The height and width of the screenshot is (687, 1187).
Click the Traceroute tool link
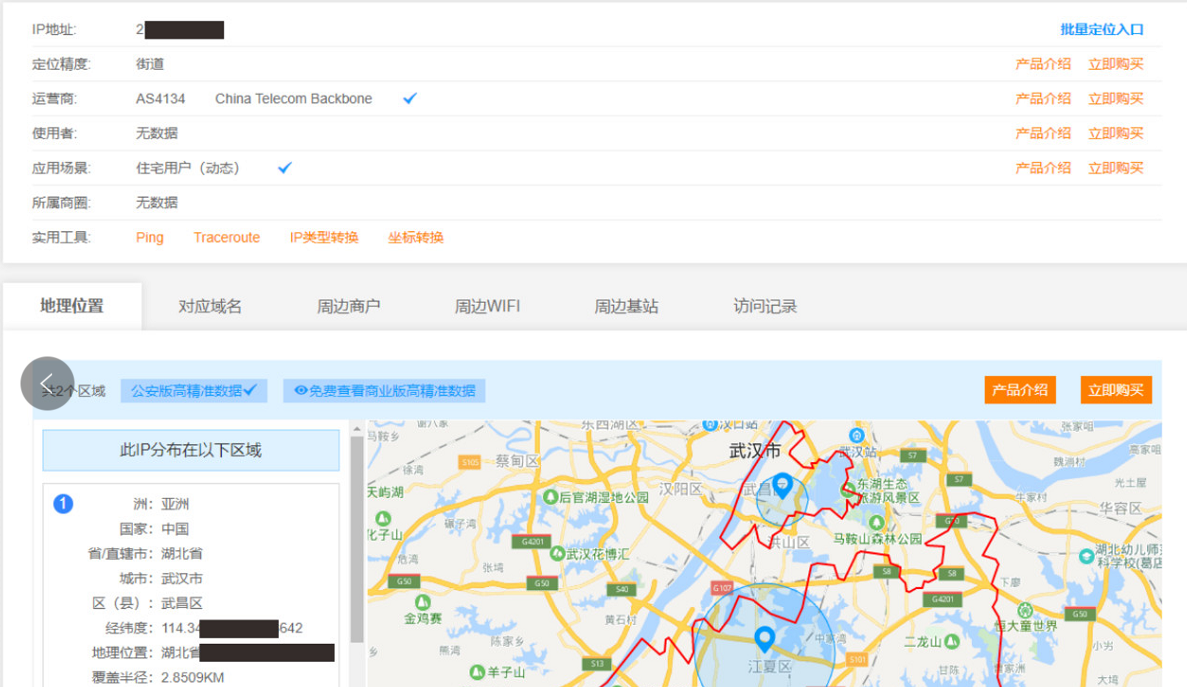click(x=226, y=238)
